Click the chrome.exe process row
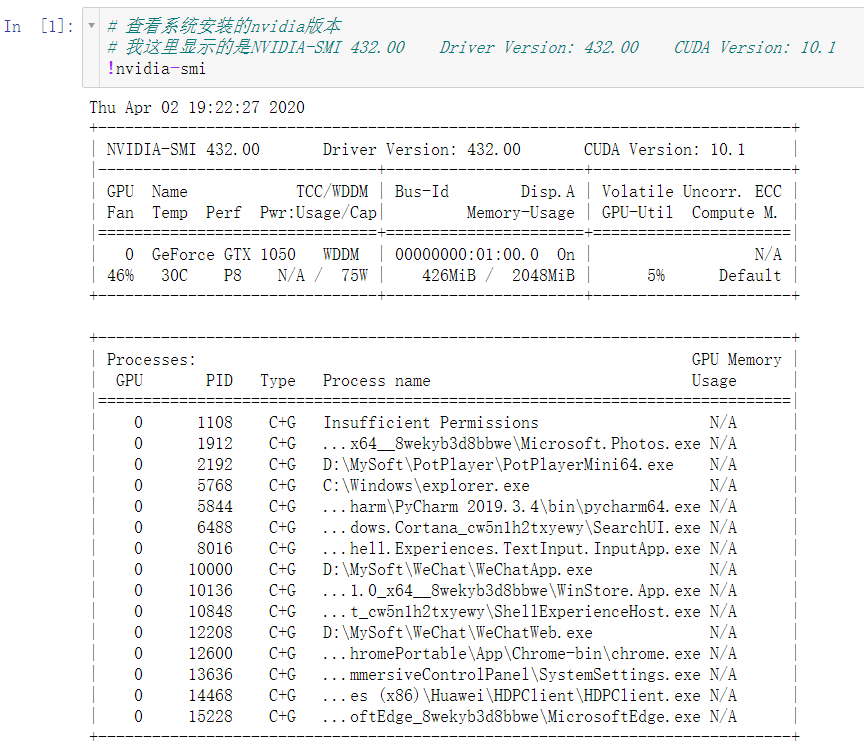 [505, 653]
